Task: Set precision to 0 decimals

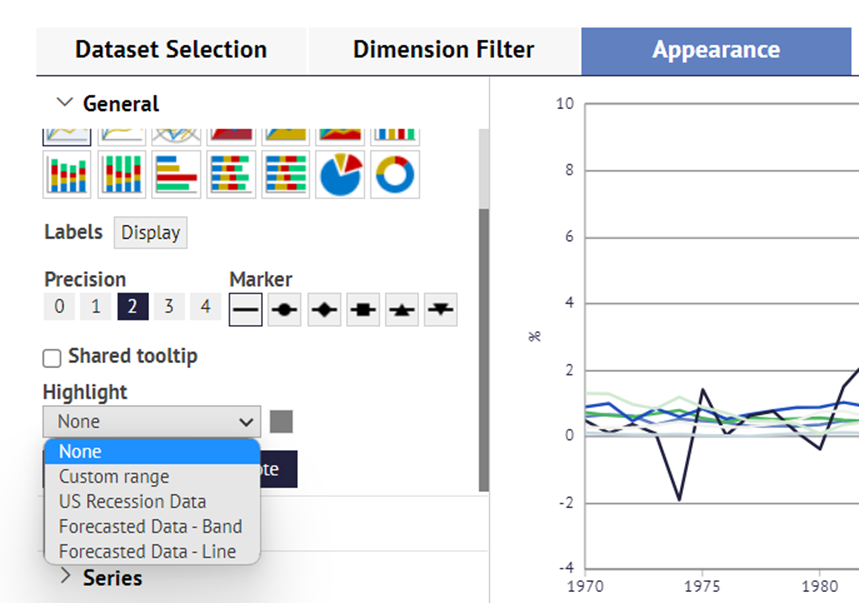Action: pos(59,306)
